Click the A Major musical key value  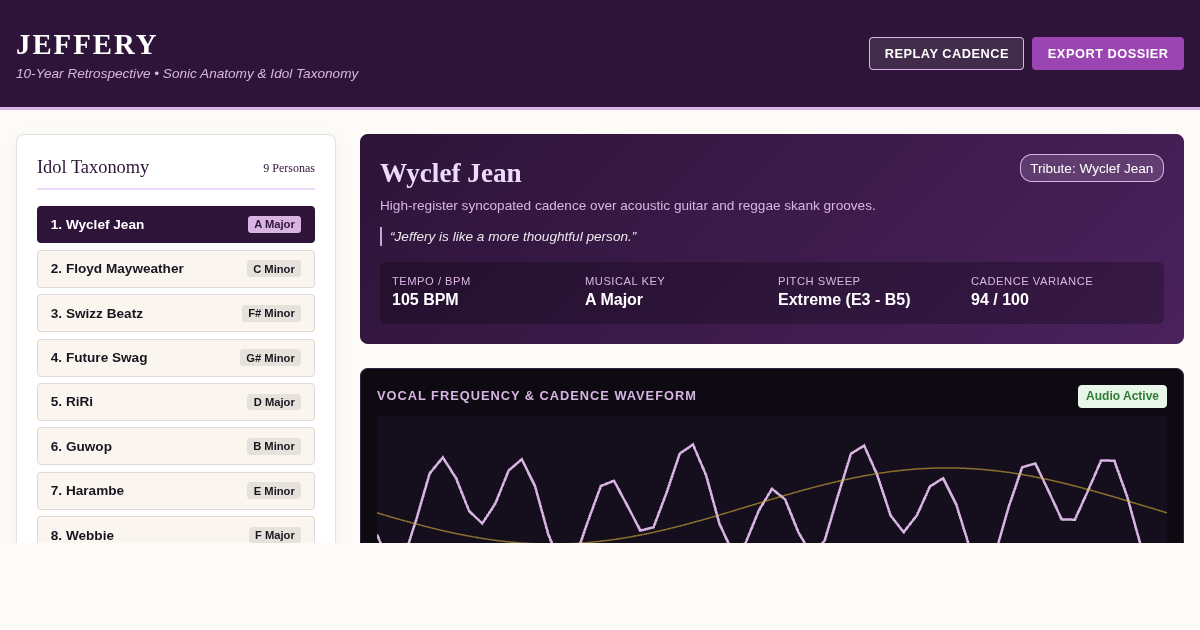pyautogui.click(x=614, y=300)
